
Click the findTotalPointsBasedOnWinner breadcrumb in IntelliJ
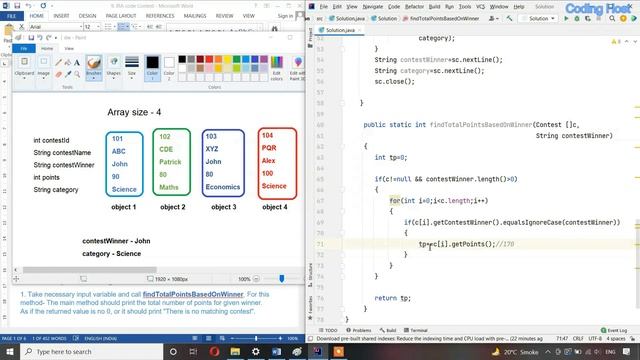pyautogui.click(x=441, y=18)
